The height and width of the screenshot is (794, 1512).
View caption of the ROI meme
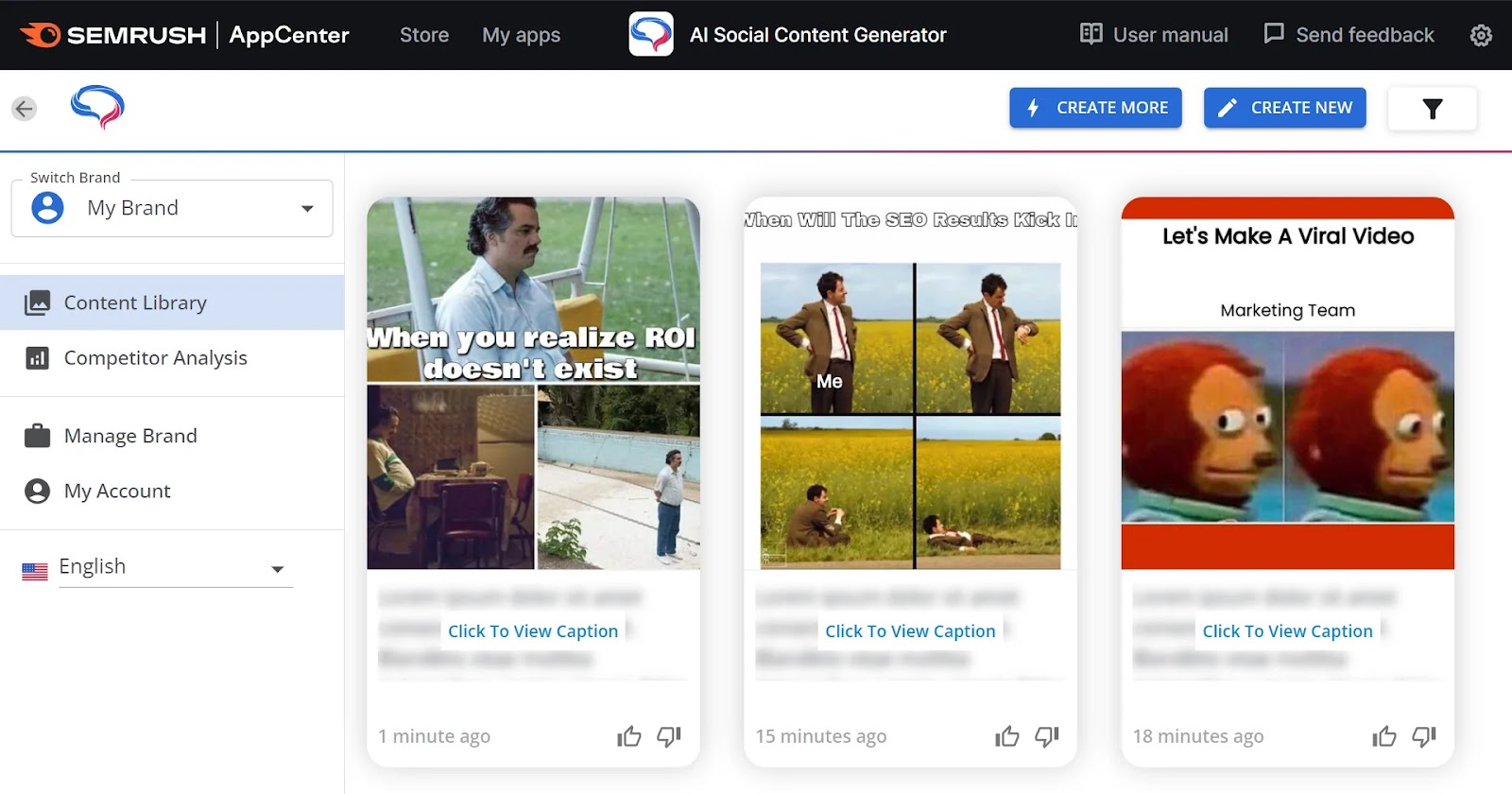coord(533,631)
